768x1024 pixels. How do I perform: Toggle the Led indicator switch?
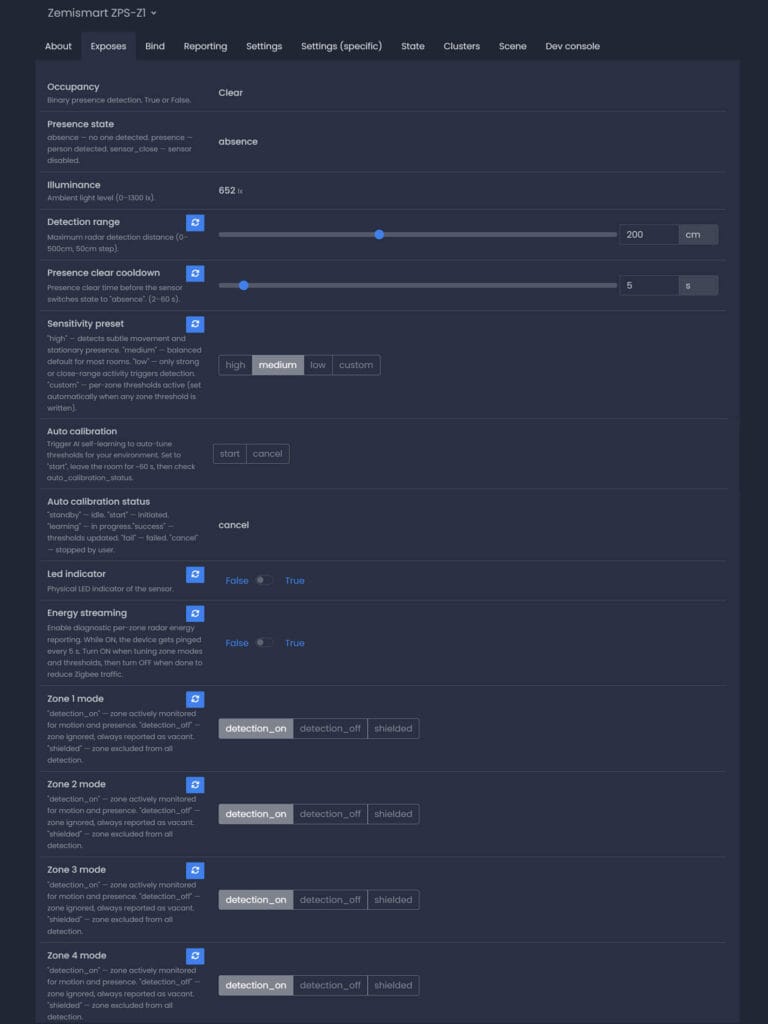click(x=263, y=580)
